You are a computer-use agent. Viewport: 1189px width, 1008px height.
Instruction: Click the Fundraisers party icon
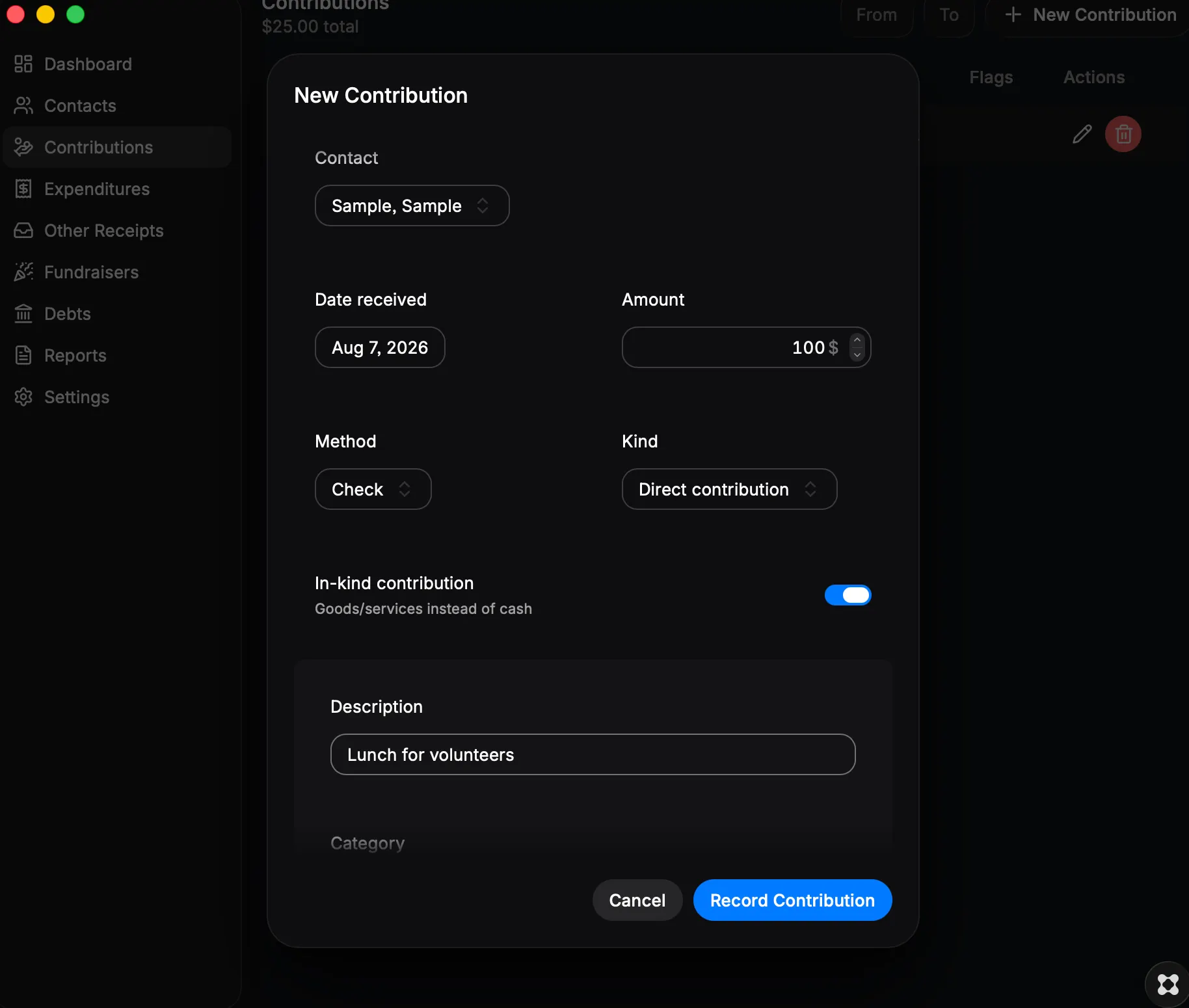click(23, 272)
